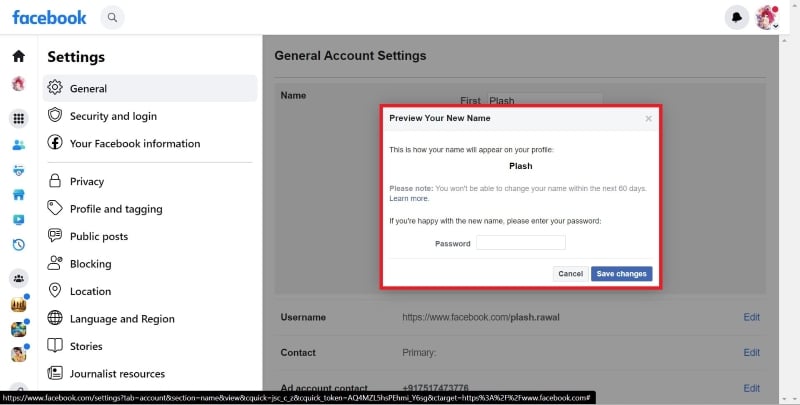This screenshot has height=405, width=800.
Task: Click the General gear icon
Action: click(55, 87)
